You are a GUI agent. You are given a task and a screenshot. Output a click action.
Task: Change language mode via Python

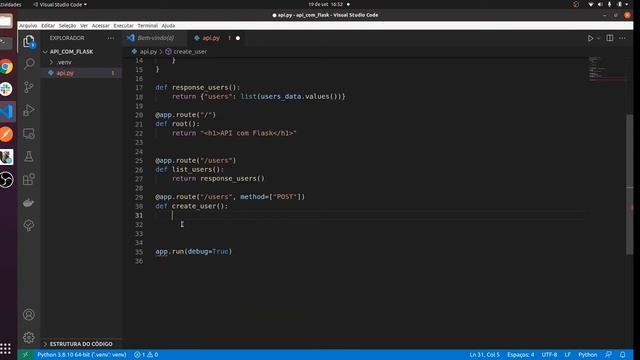pos(587,355)
